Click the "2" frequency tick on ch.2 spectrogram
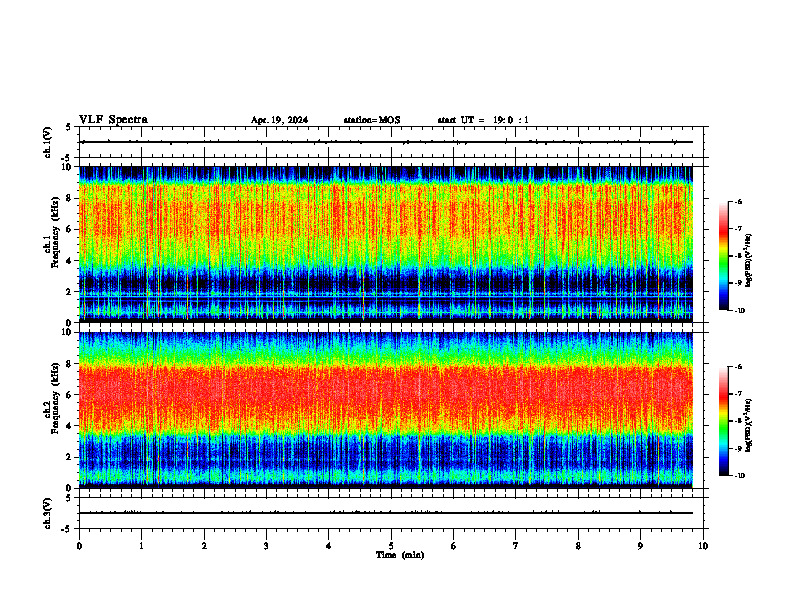Screen dimensions: 792x612 (x=69, y=457)
